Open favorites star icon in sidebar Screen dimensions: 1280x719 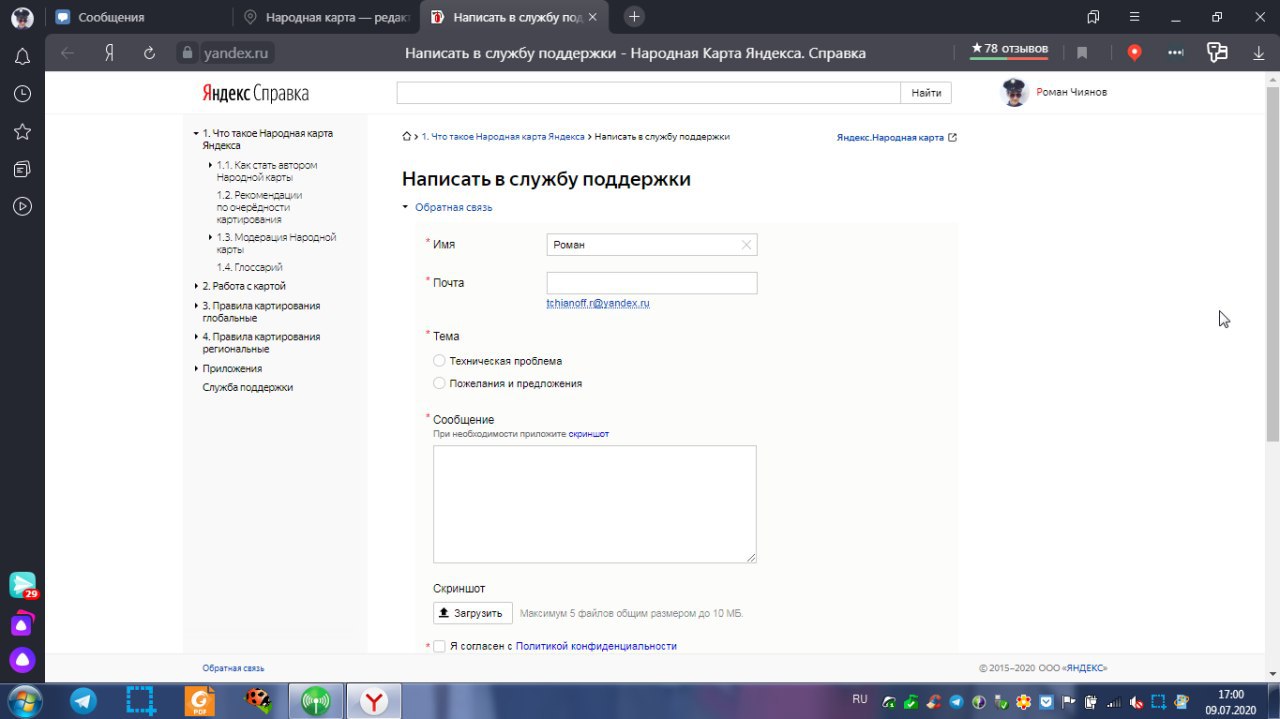(22, 132)
